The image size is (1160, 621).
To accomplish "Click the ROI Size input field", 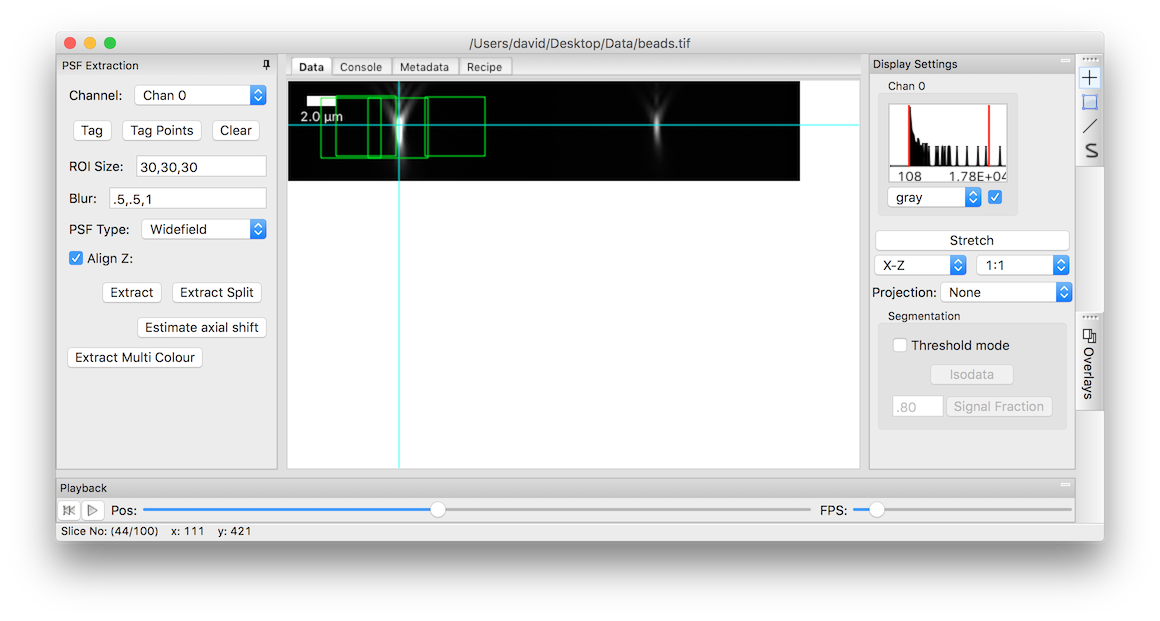I will coord(201,167).
